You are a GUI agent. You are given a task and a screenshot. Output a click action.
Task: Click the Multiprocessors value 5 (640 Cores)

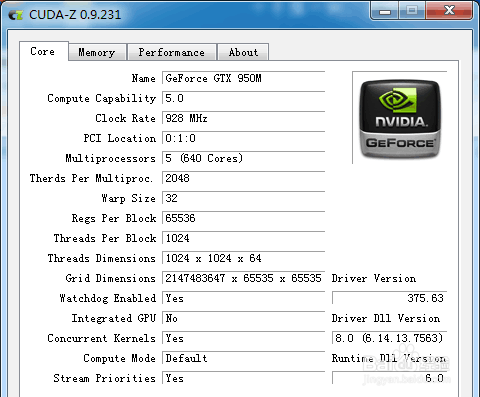coord(244,158)
